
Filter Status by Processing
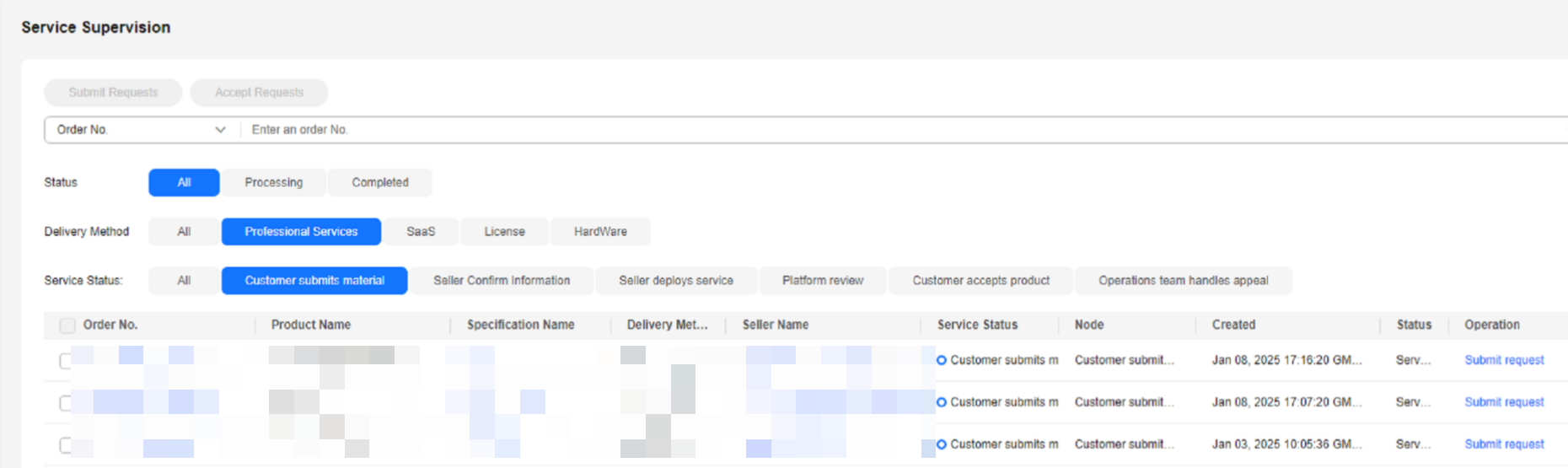click(x=274, y=183)
